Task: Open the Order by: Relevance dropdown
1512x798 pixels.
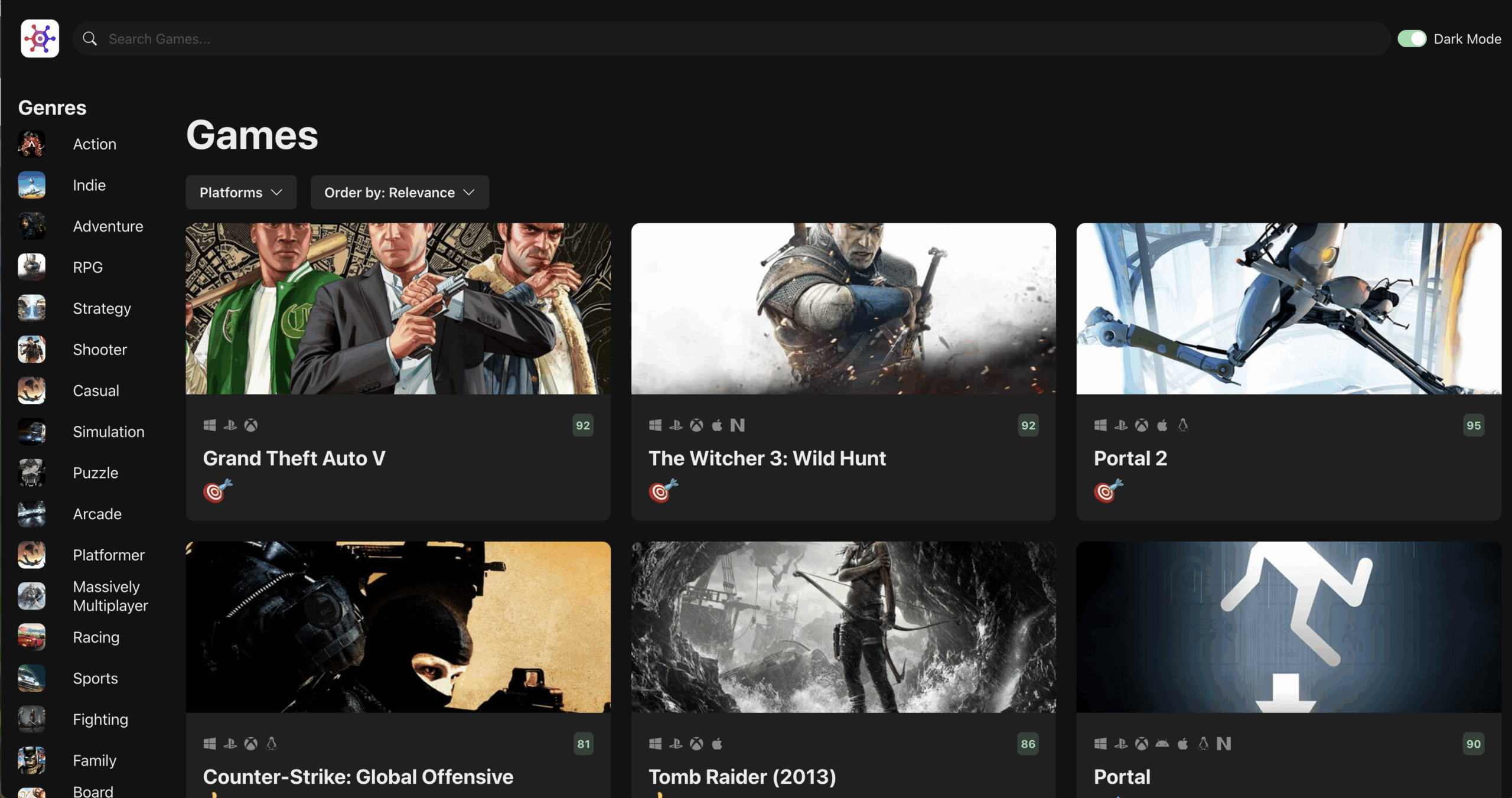Action: point(400,193)
